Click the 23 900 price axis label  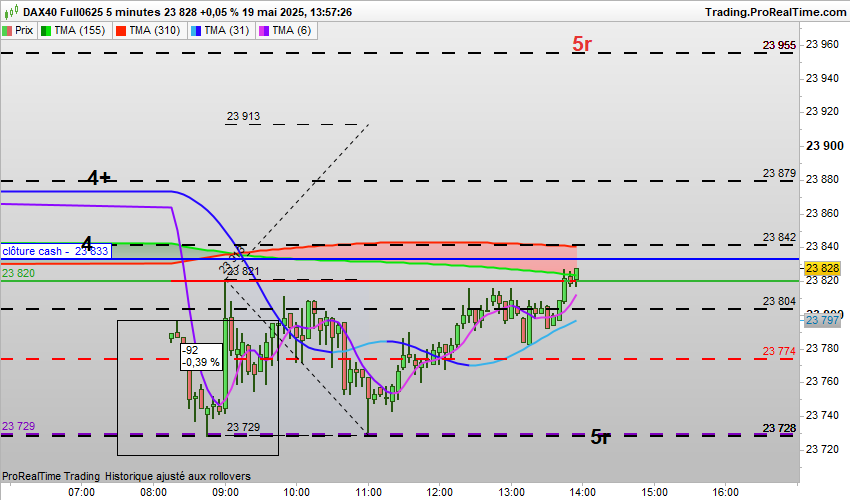tap(825, 145)
